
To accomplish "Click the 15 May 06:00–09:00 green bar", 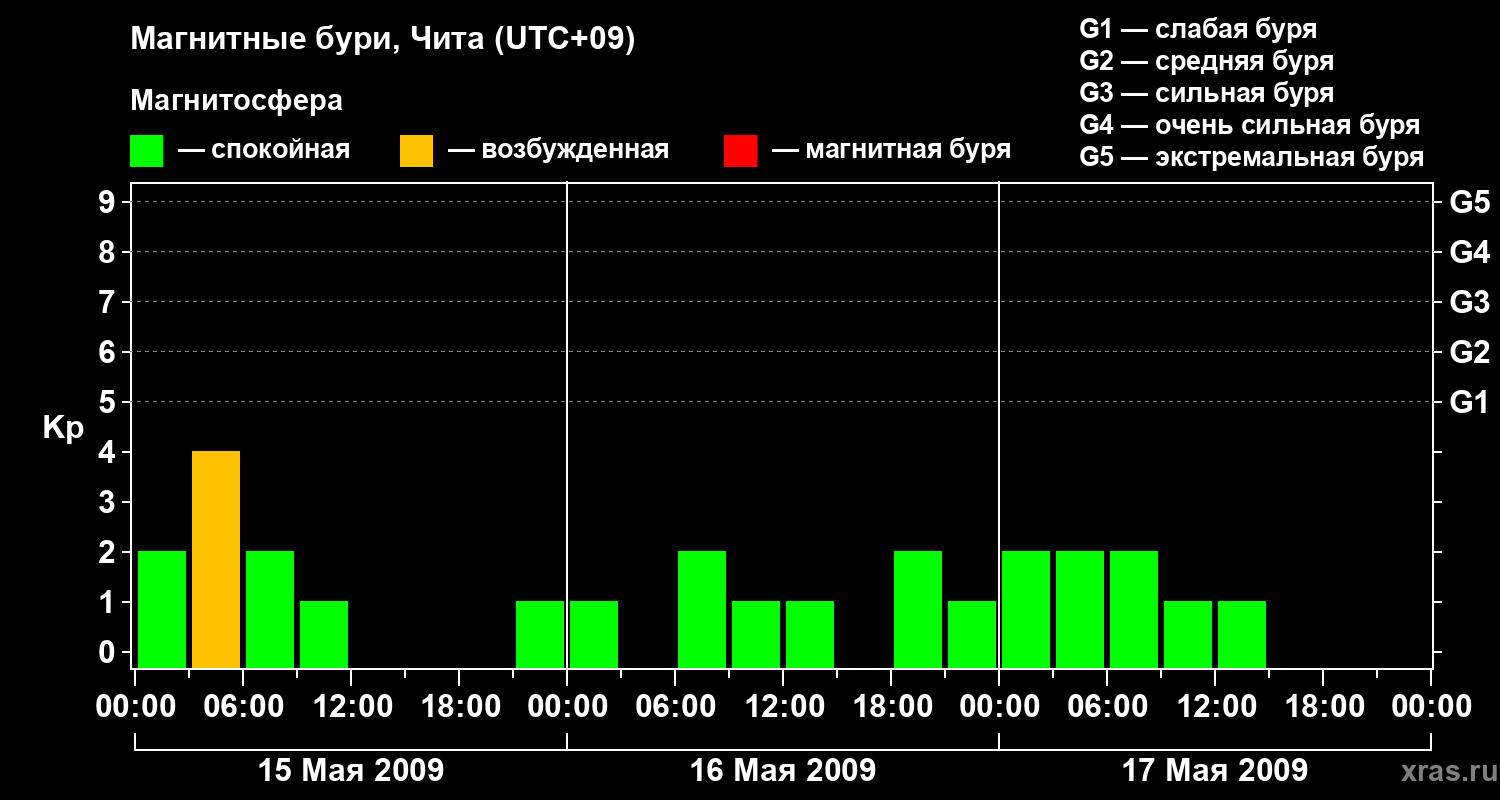I will click(270, 609).
